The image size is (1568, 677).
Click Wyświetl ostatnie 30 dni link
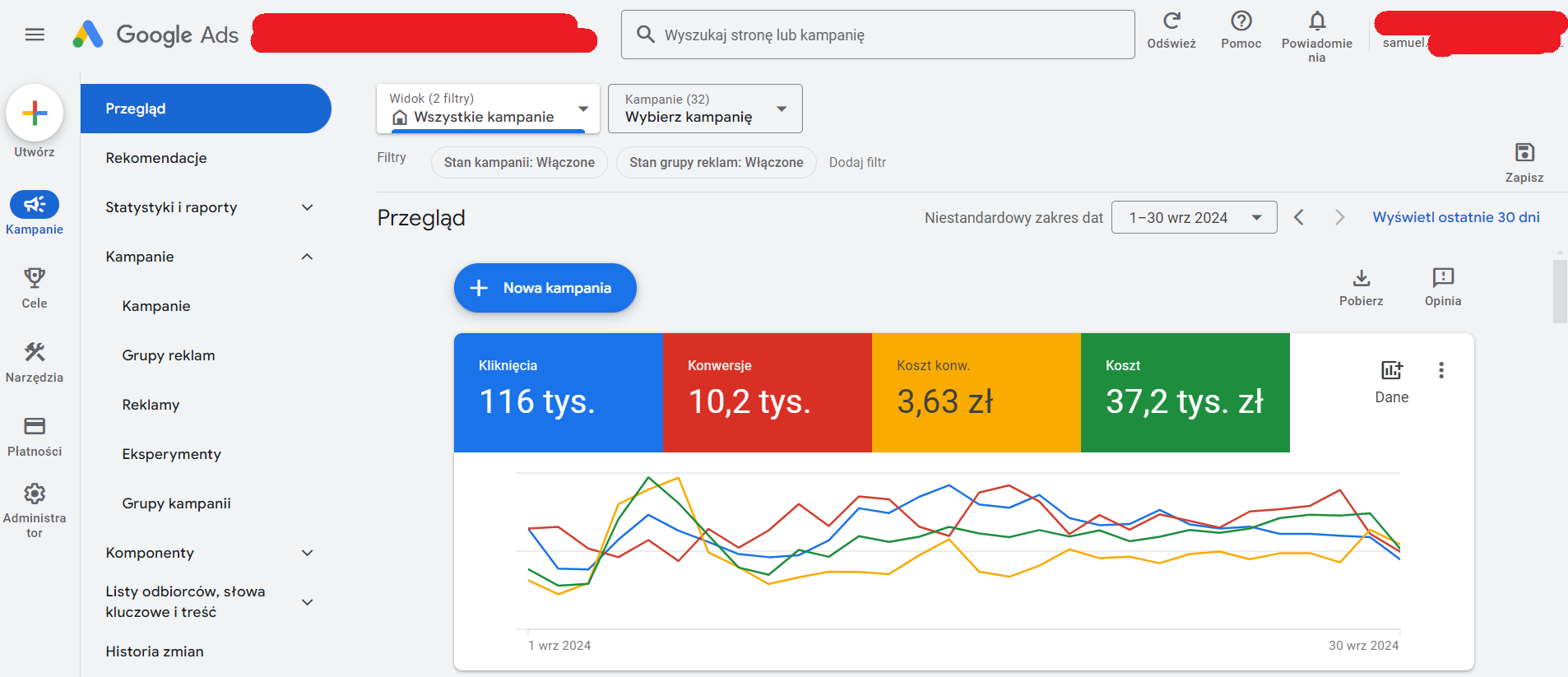coord(1456,217)
